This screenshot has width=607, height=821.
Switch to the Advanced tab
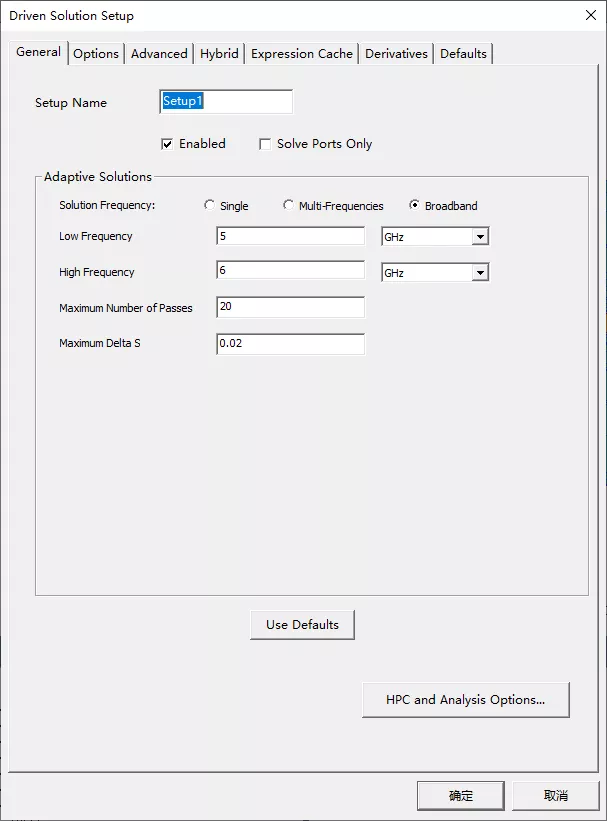tap(159, 53)
